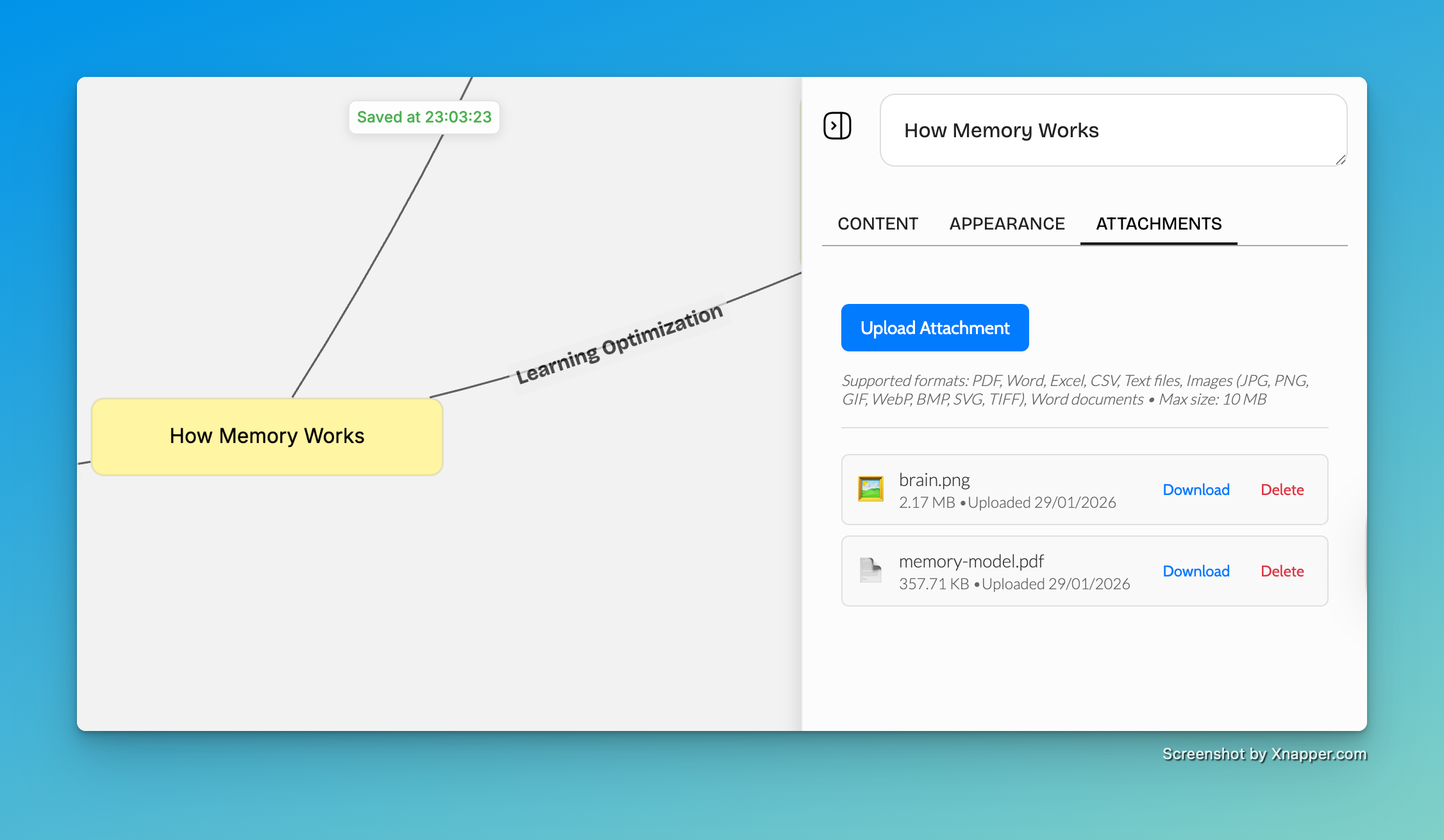Click the Screenshot by Xnapper.com text

1264,754
